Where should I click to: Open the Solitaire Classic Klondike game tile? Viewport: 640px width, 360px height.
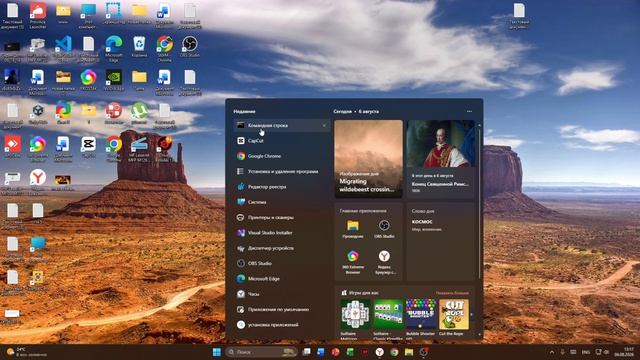pos(388,318)
